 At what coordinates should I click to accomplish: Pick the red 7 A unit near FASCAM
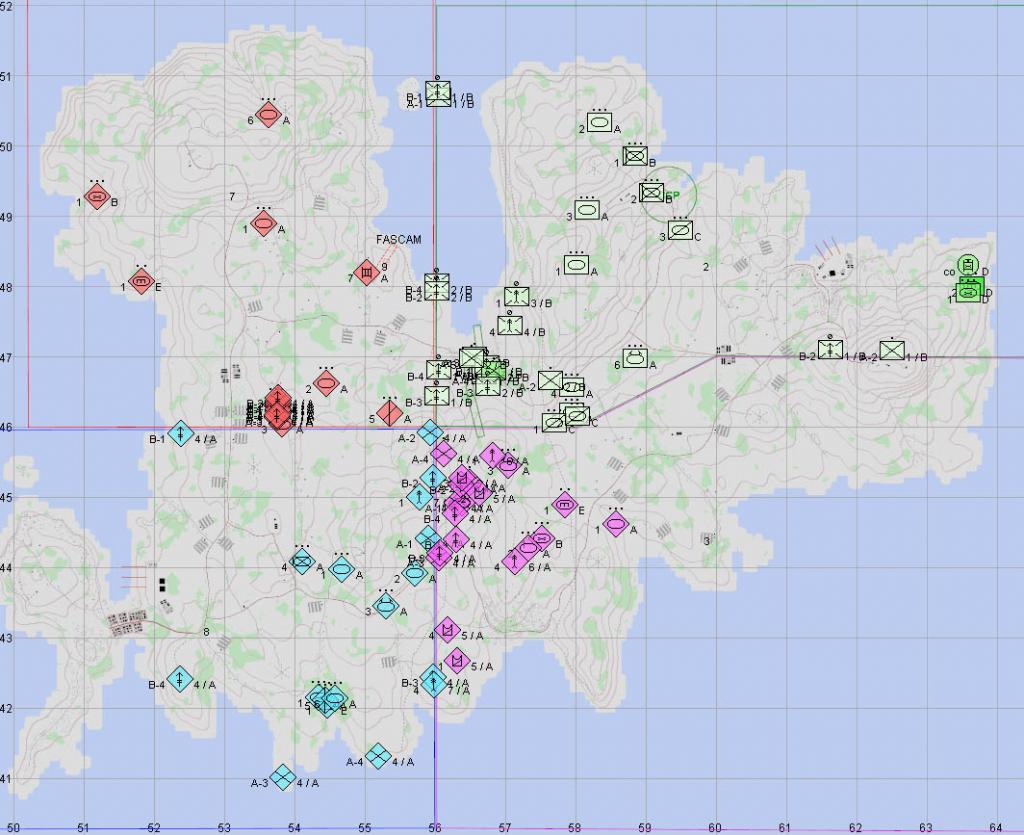point(367,273)
